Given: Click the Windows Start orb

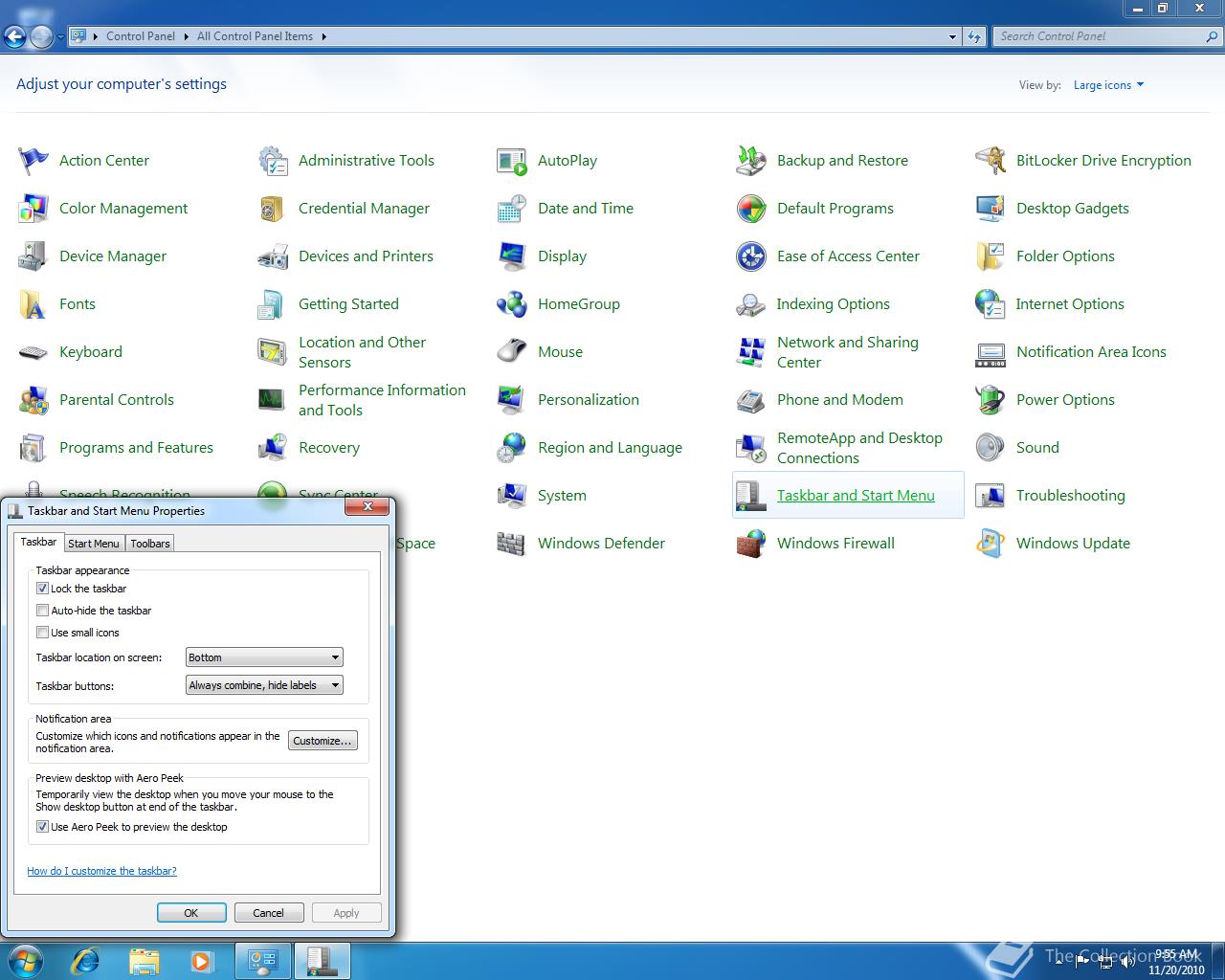Looking at the screenshot, I should coord(25,960).
